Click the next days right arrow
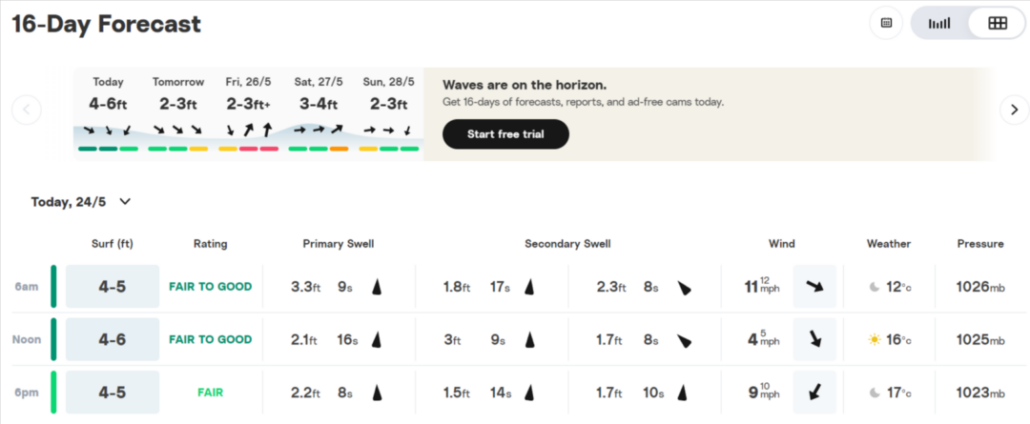 pos(1014,110)
